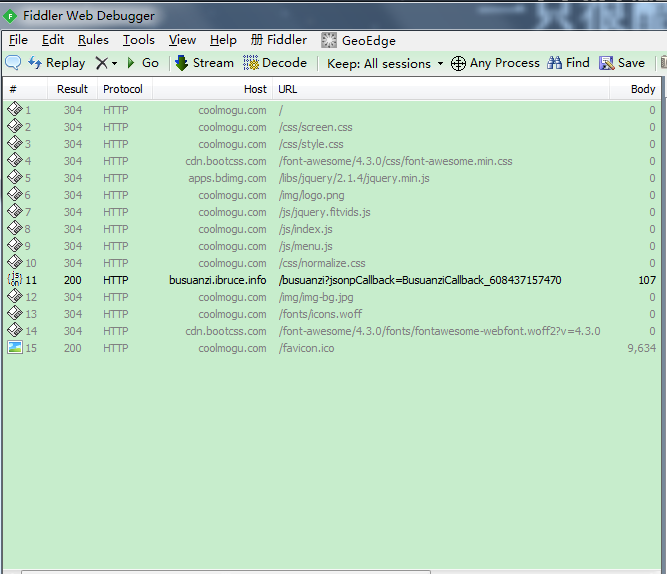The height and width of the screenshot is (574, 667).
Task: Click the horizontal scrollbar at the bottom
Action: coord(225,572)
